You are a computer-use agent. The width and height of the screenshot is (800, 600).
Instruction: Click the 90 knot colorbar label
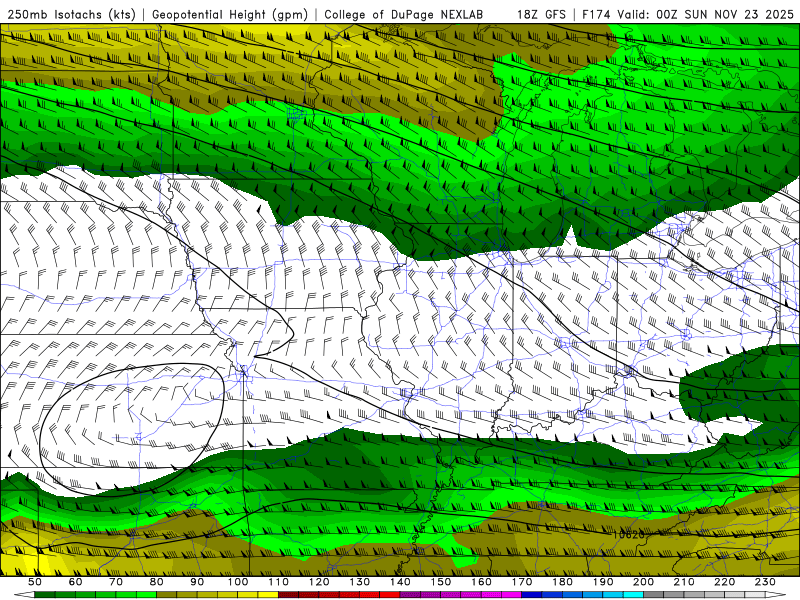tap(197, 582)
